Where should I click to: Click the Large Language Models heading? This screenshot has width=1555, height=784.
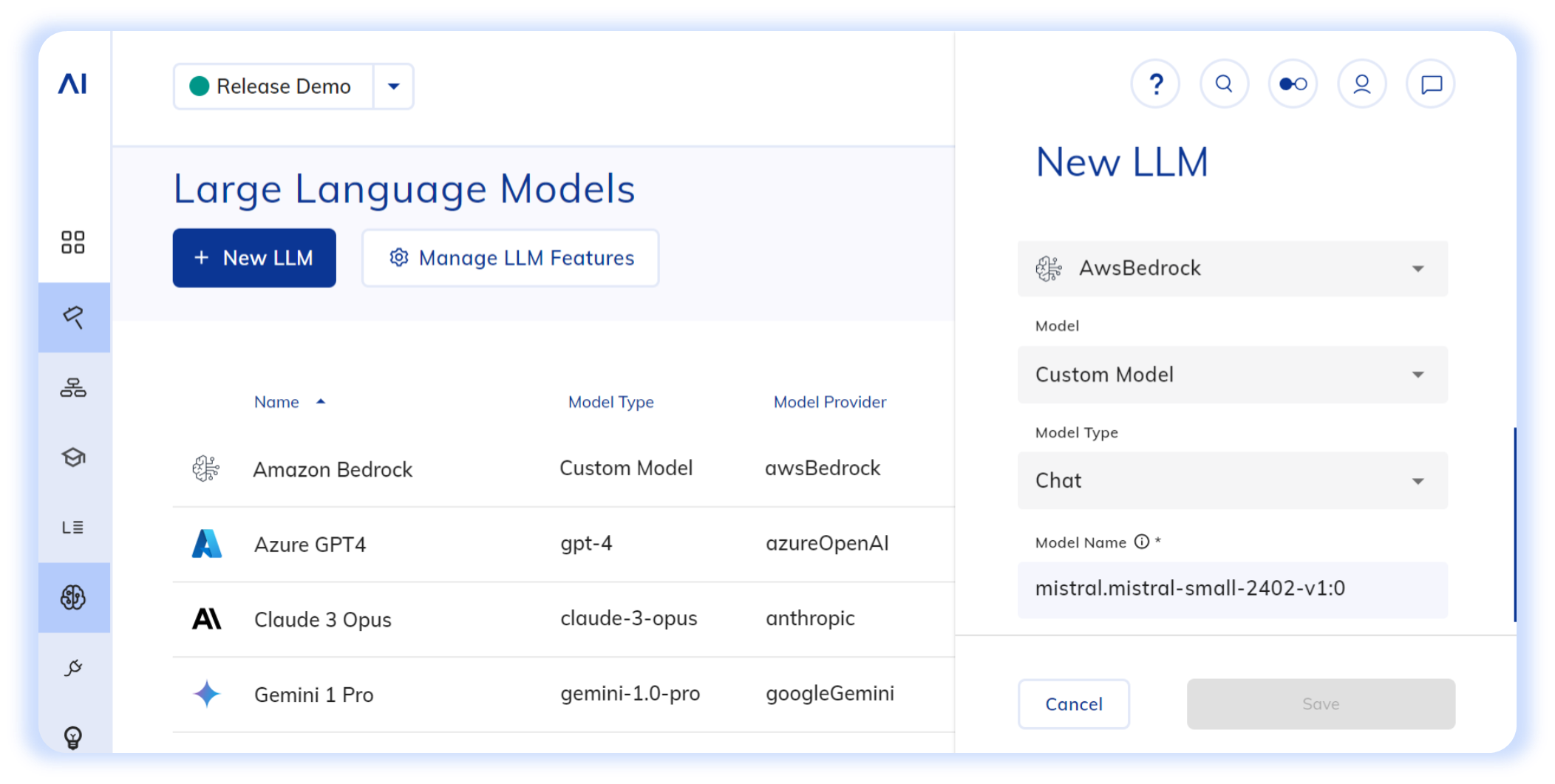pyautogui.click(x=404, y=189)
